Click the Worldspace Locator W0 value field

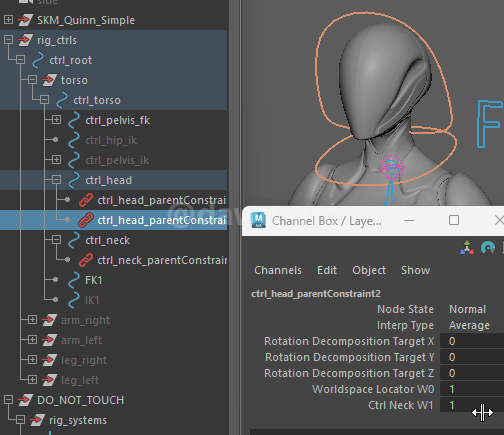tap(472, 389)
